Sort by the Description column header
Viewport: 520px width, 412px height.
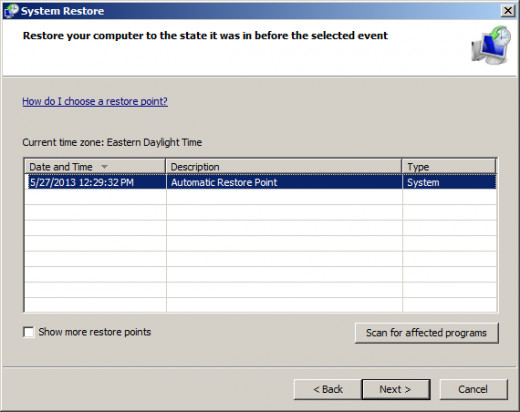[284, 166]
